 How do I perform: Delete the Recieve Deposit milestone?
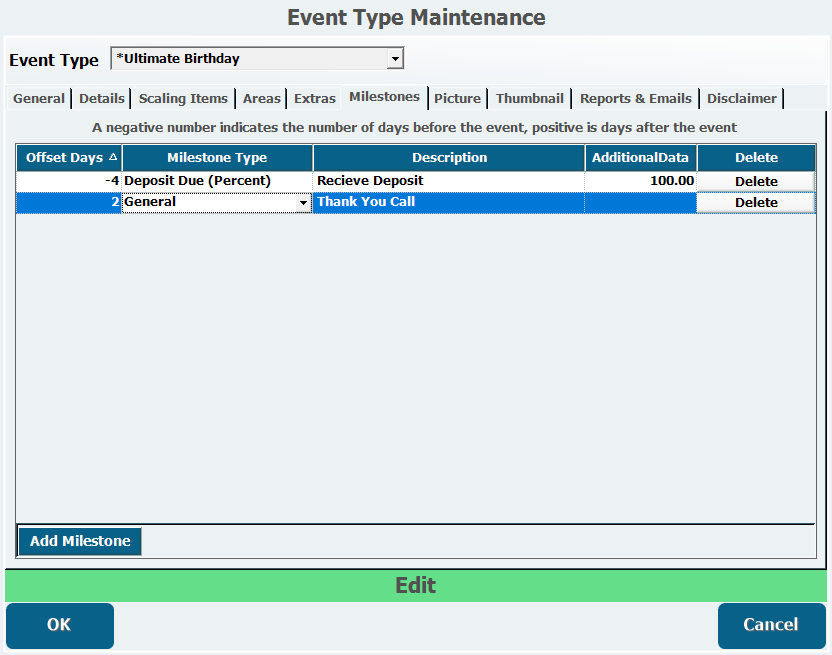pyautogui.click(x=756, y=181)
